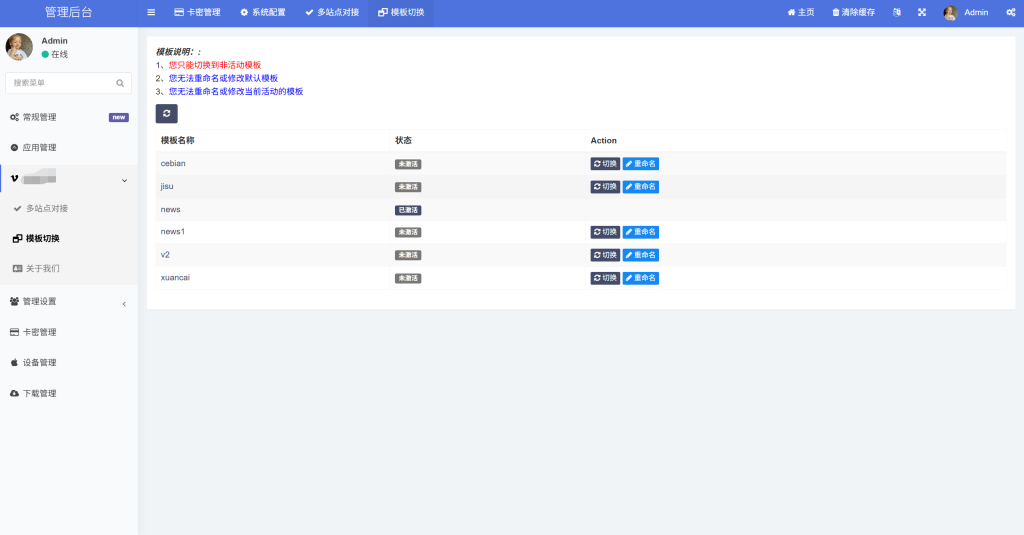Click the hamburger menu toggle icon
The width and height of the screenshot is (1024, 535).
tap(151, 12)
